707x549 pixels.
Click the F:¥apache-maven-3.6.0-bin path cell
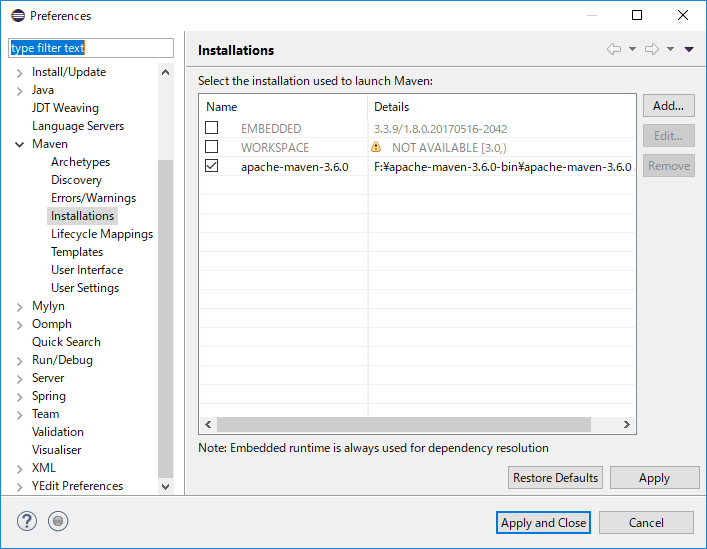pyautogui.click(x=502, y=167)
